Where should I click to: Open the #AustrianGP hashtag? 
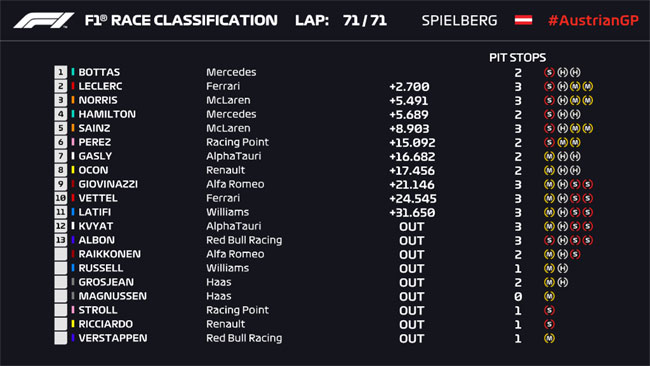coord(593,20)
